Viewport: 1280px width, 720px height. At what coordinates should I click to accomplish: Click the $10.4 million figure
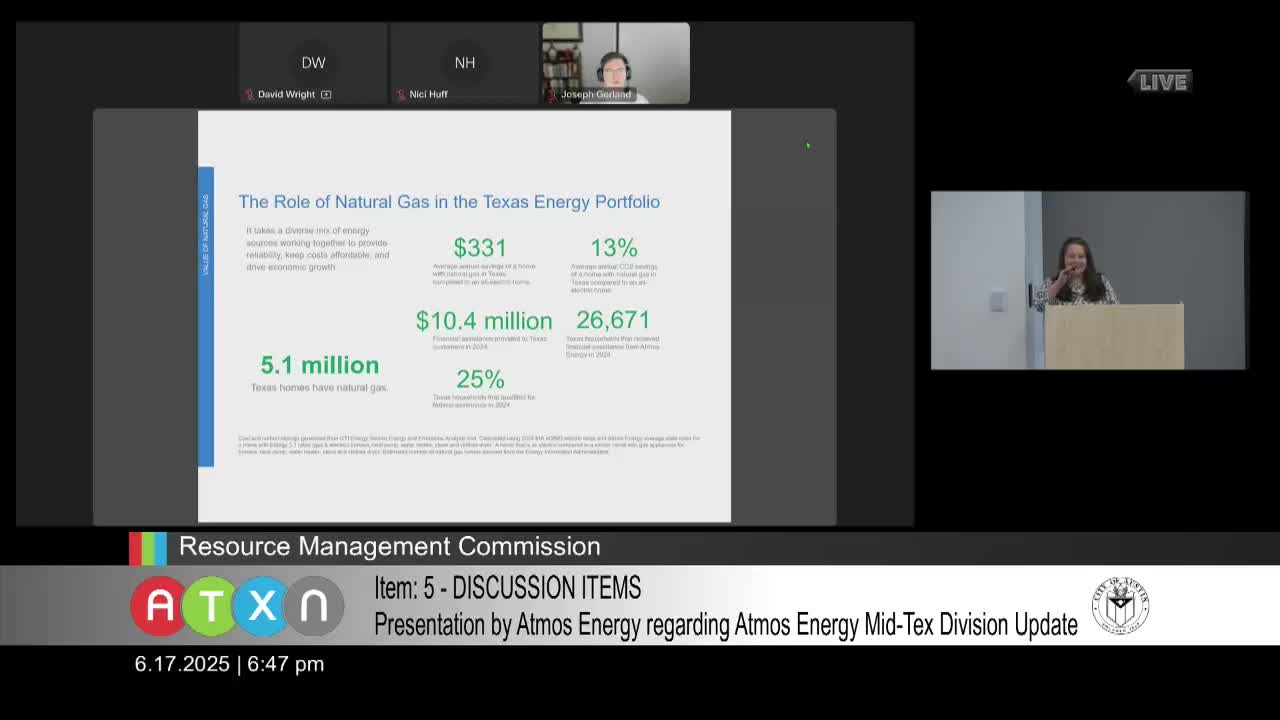(484, 321)
